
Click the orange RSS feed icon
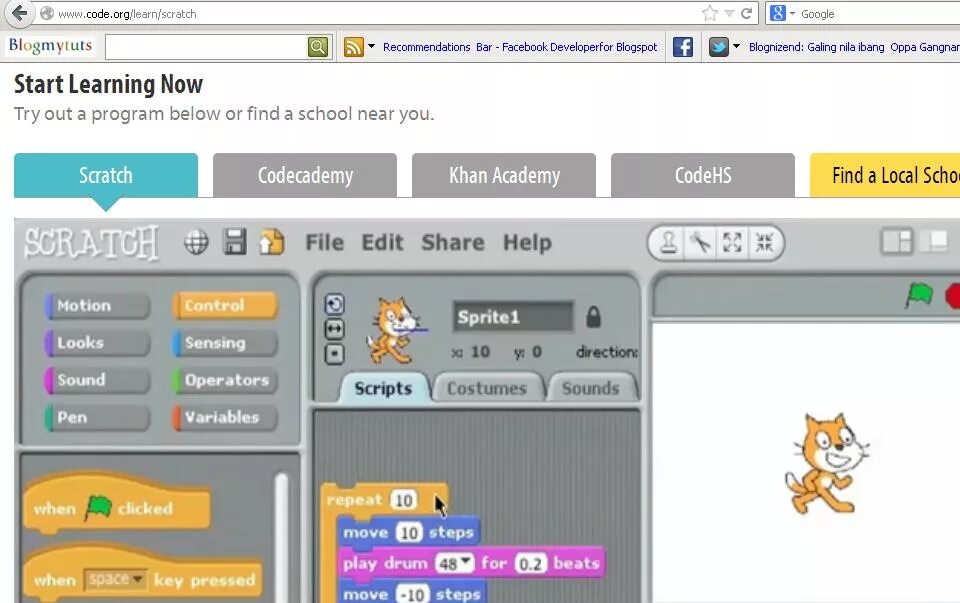click(353, 47)
